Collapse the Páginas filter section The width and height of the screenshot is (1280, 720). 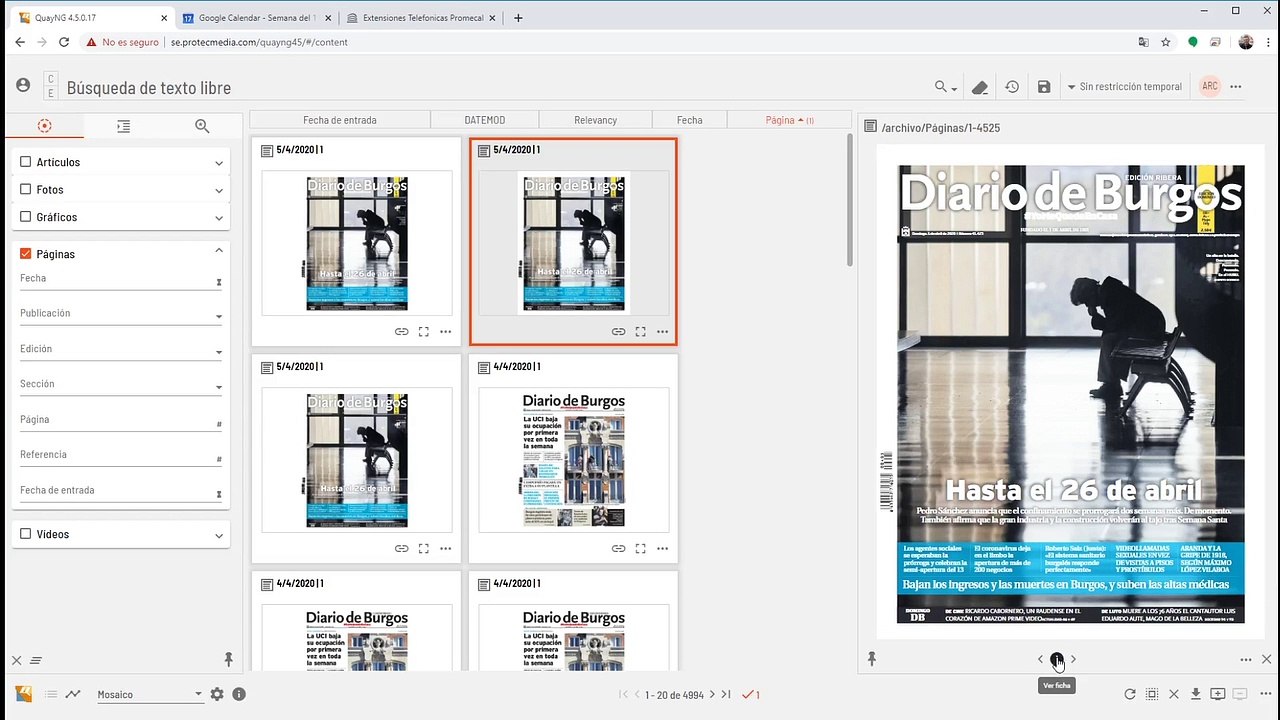[219, 251]
